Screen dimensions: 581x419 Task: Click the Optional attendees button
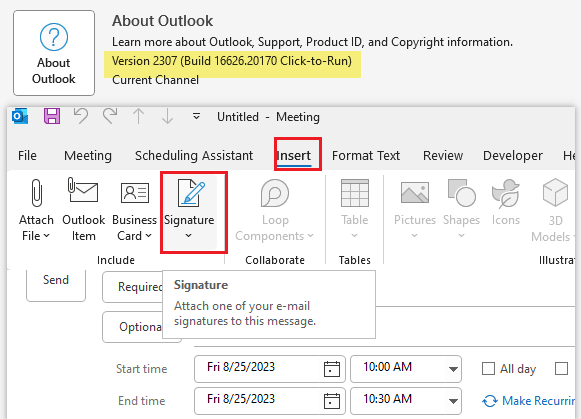(x=133, y=327)
